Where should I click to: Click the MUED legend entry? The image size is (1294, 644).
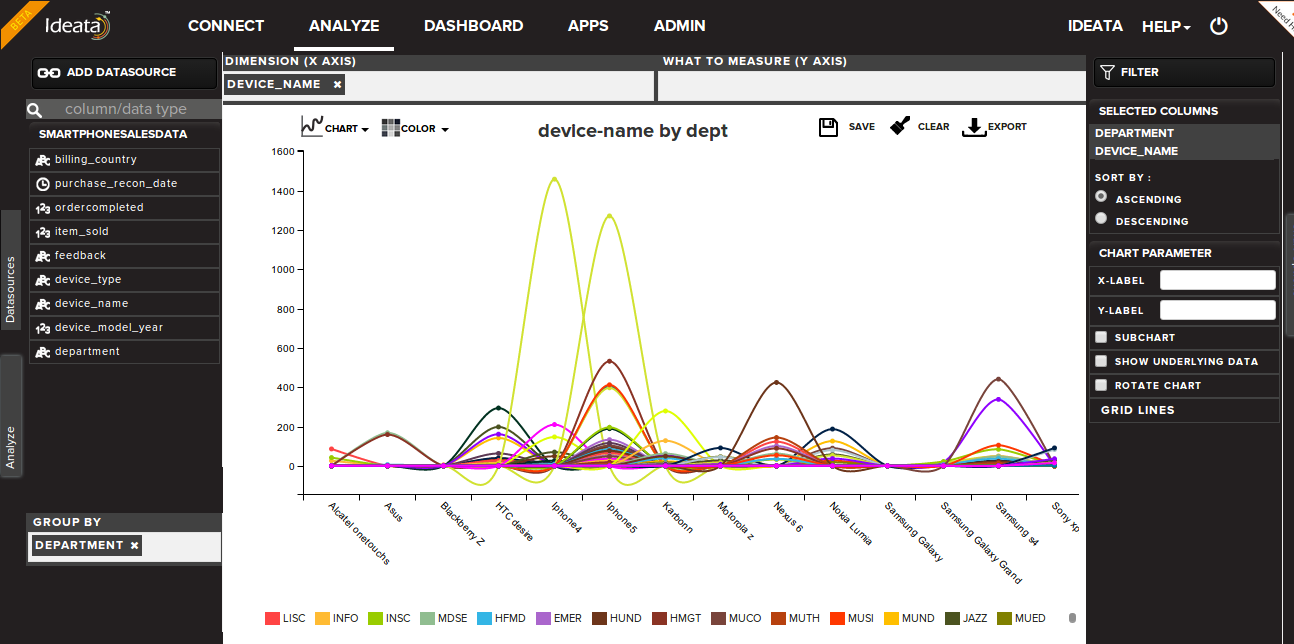click(1021, 618)
